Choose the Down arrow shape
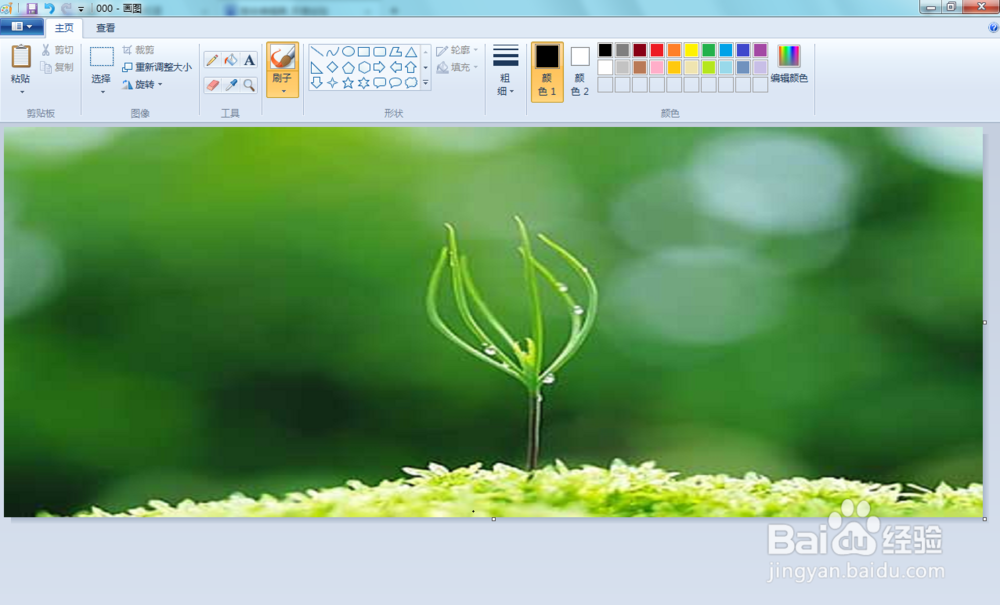 click(317, 82)
